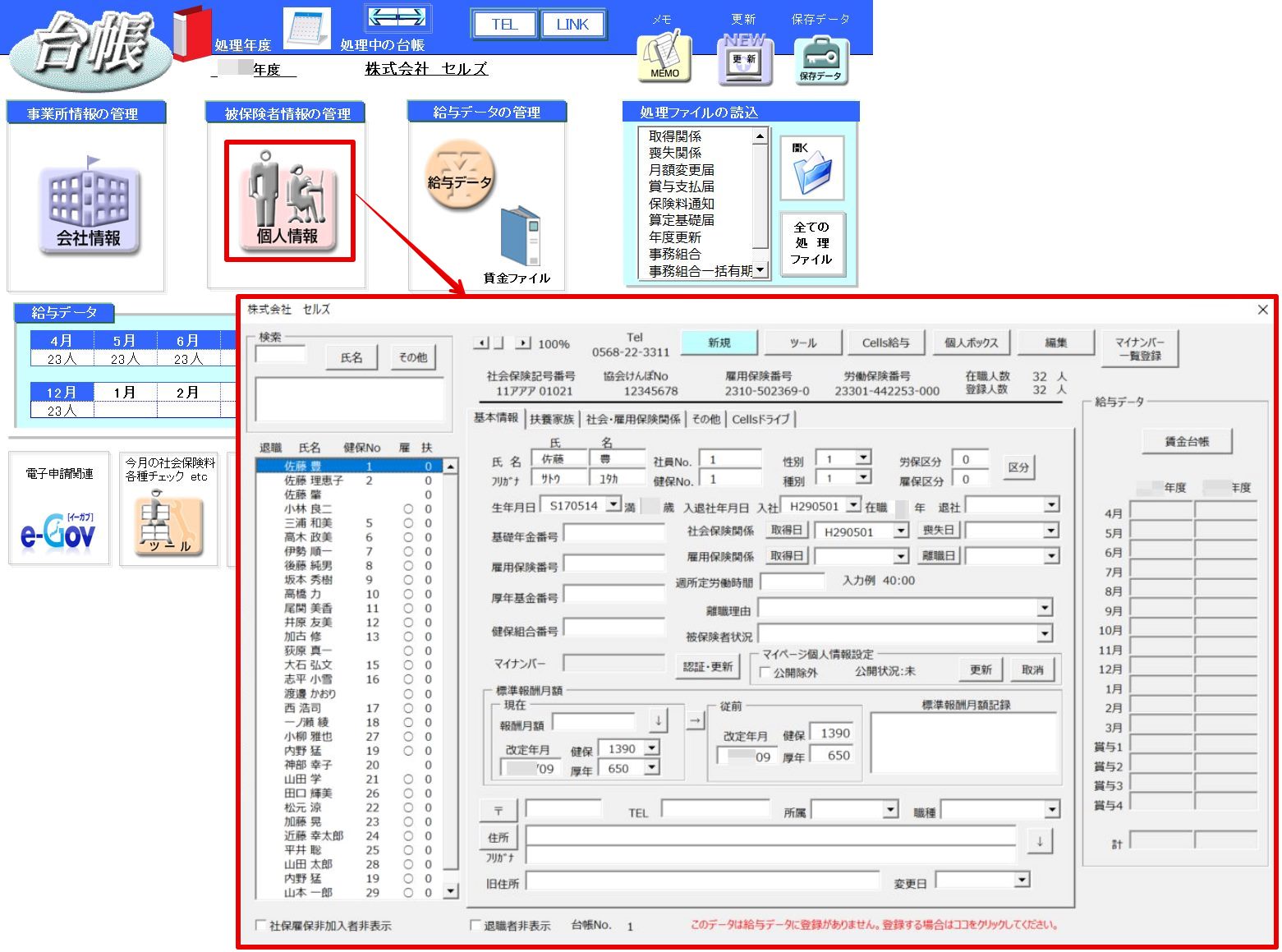1282x952 pixels.
Task: Switch to the 扶養家族 tab
Action: tap(552, 419)
